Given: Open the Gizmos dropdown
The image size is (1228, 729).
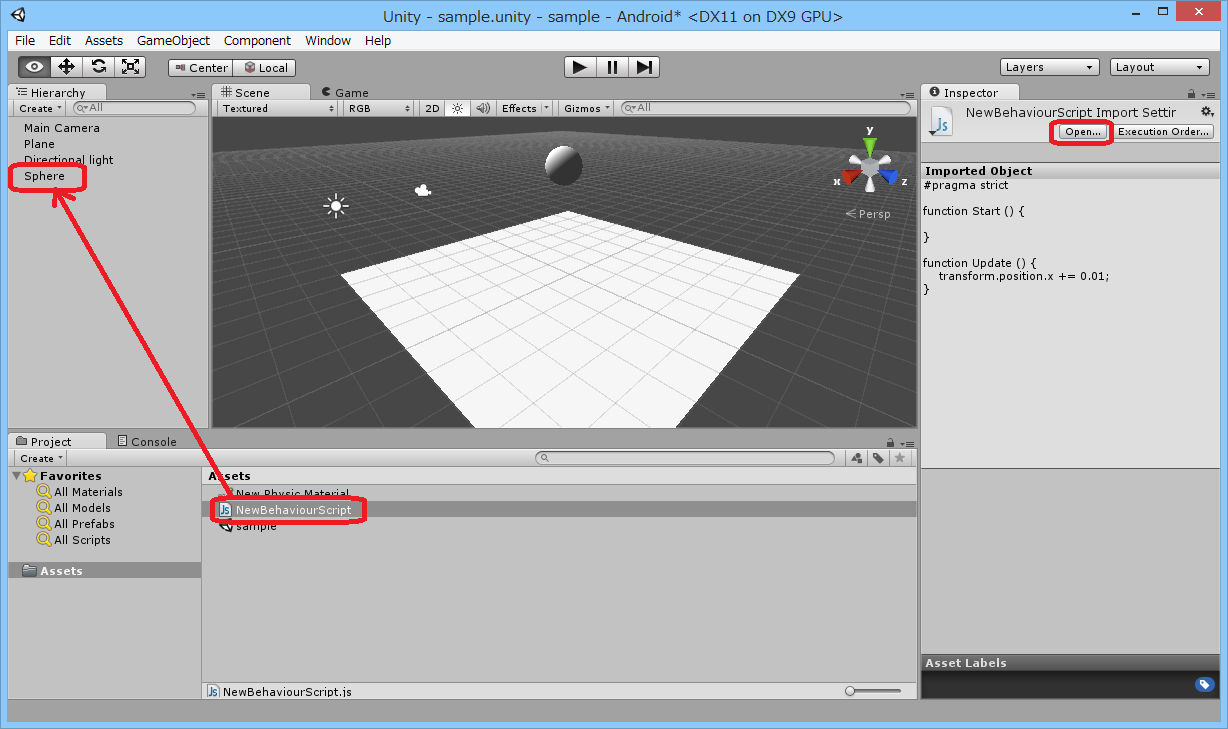Looking at the screenshot, I should click(x=586, y=108).
